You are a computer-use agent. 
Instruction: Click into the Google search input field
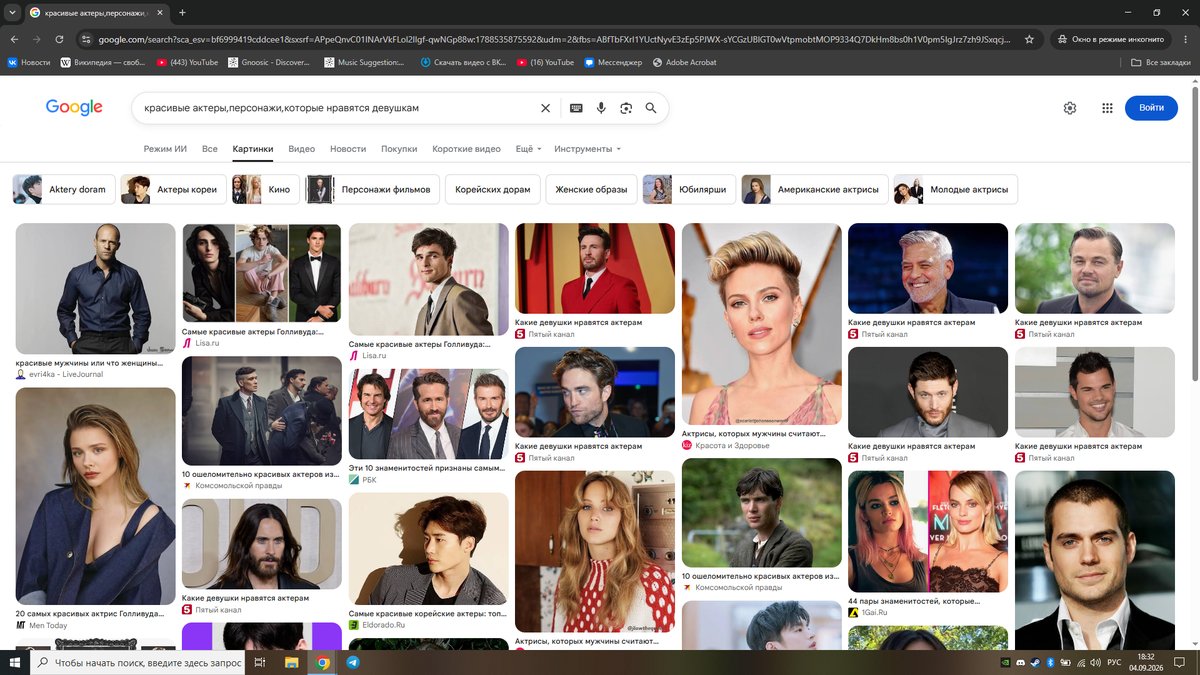pyautogui.click(x=338, y=108)
